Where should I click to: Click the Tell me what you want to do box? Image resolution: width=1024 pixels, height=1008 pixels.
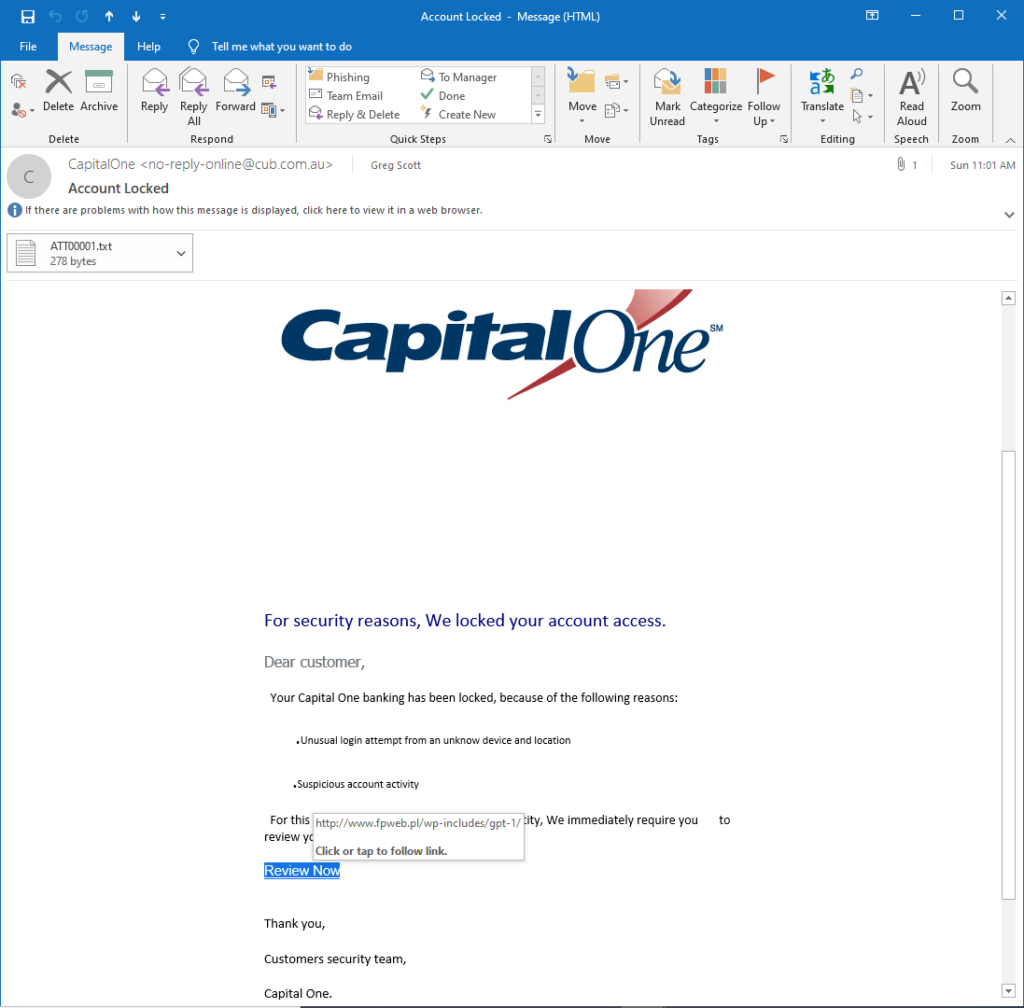tap(281, 46)
